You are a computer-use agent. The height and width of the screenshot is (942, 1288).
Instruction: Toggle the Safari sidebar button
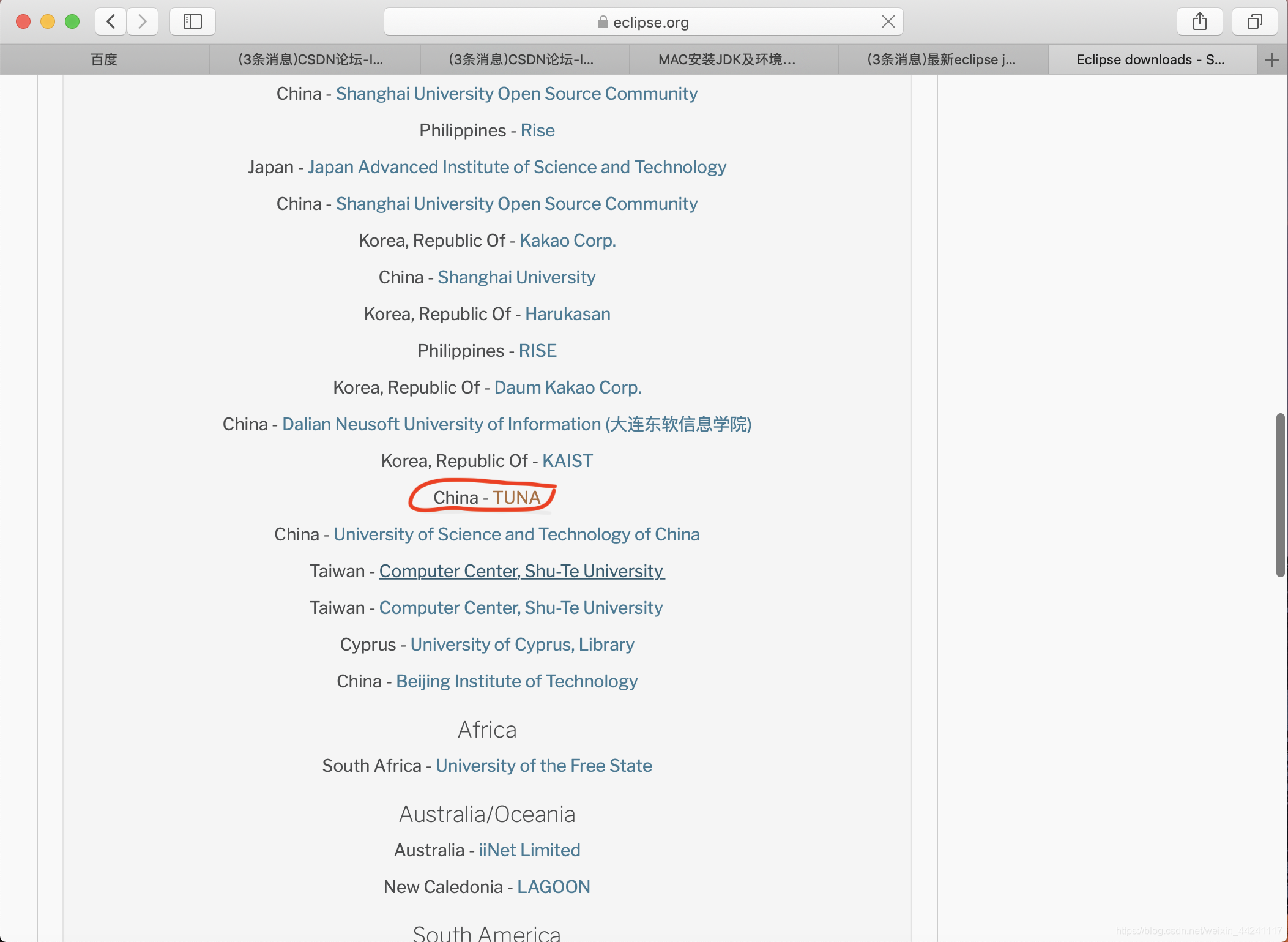(x=193, y=22)
